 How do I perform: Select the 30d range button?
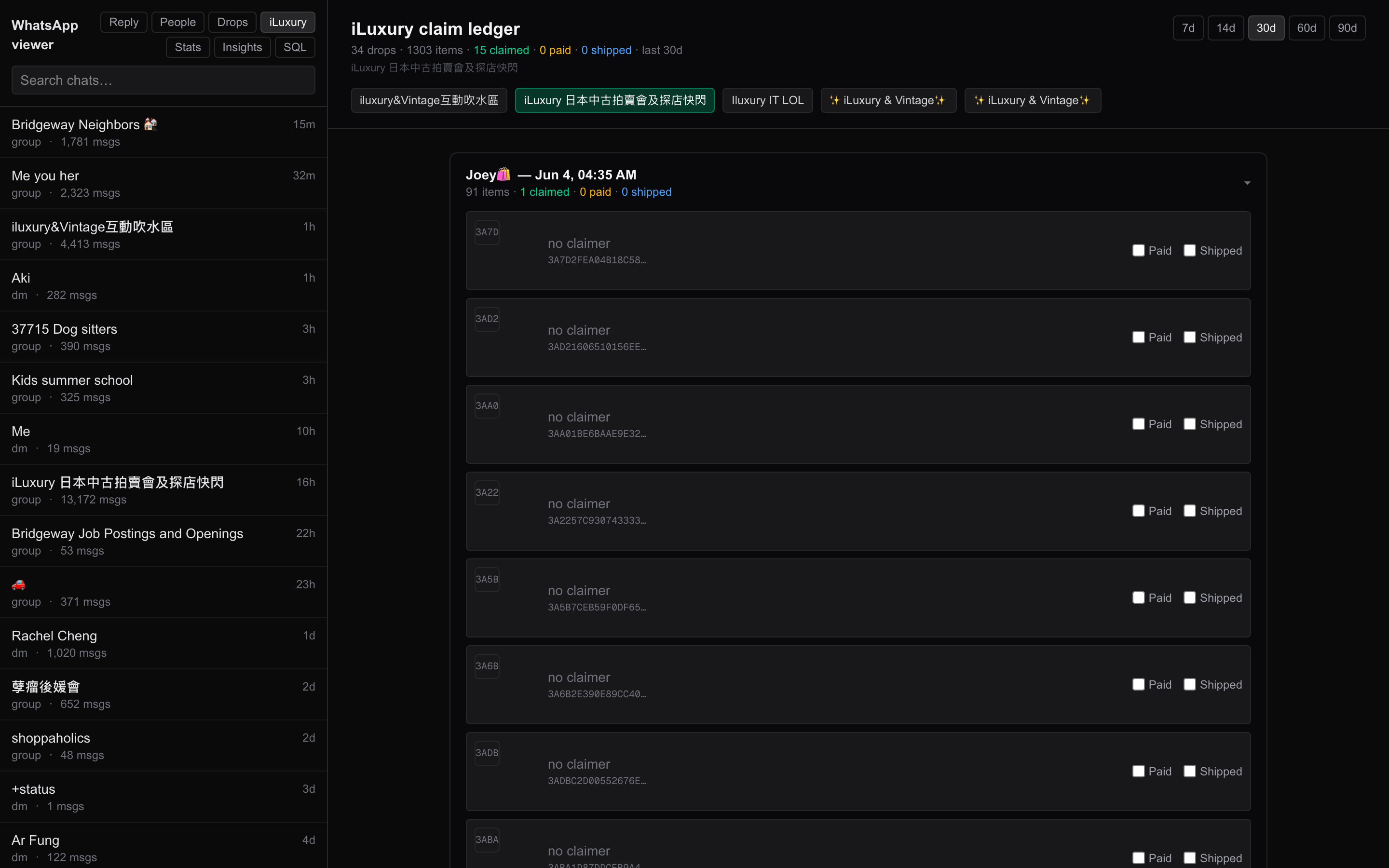1266,27
